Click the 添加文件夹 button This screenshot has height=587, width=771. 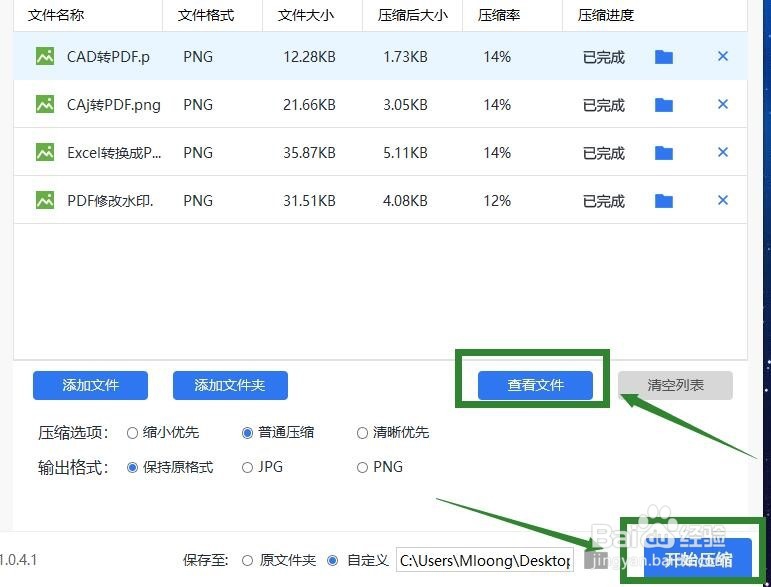[x=230, y=385]
